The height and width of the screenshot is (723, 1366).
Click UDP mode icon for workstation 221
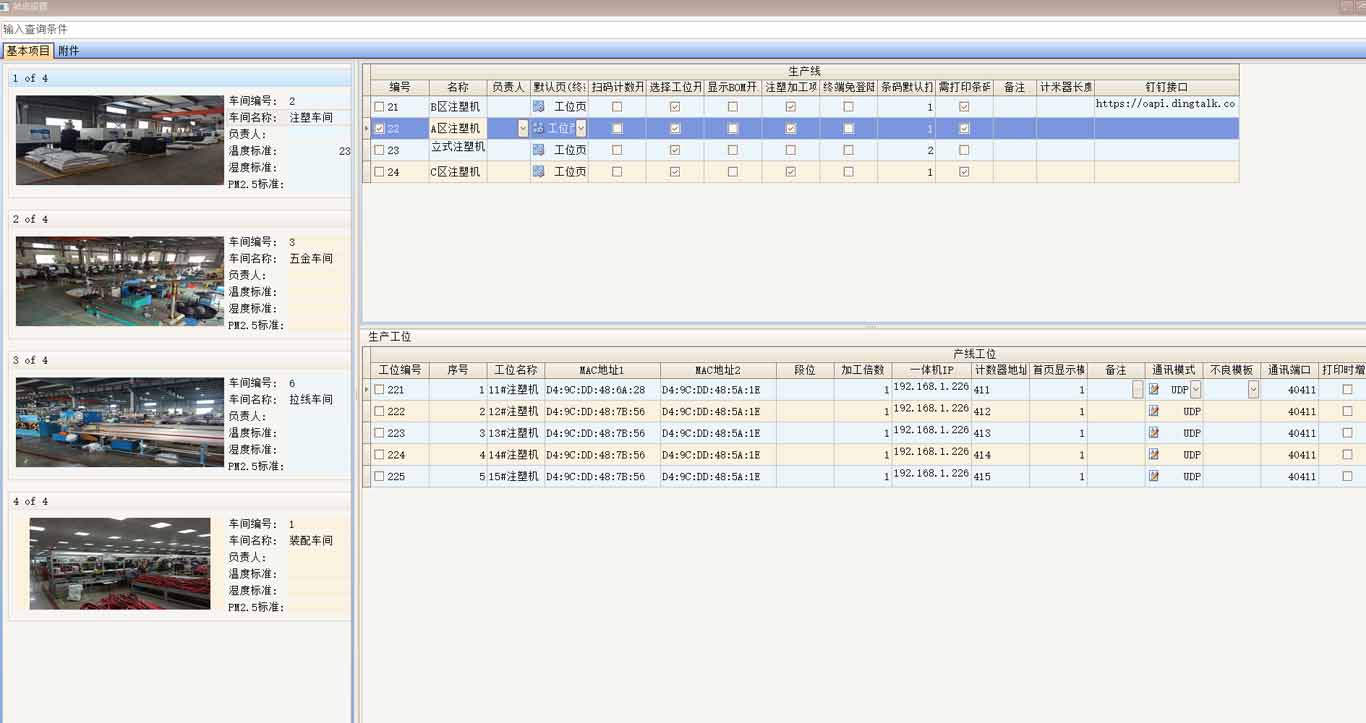[x=1154, y=390]
